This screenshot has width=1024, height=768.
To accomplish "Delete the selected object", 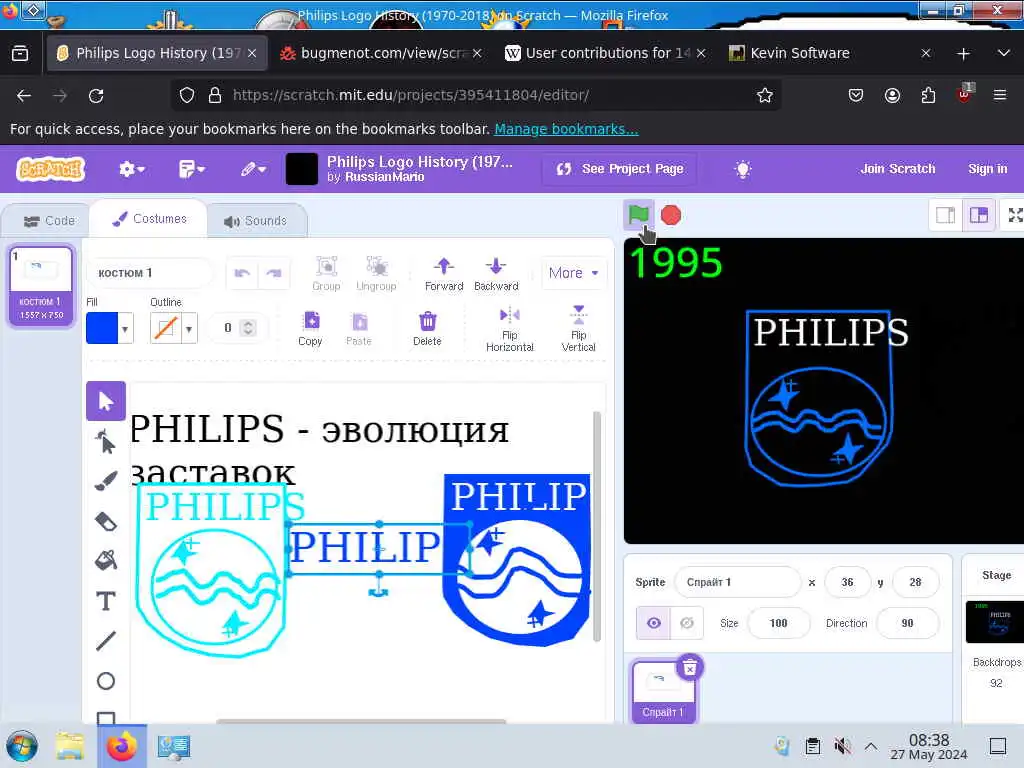I will (x=427, y=328).
